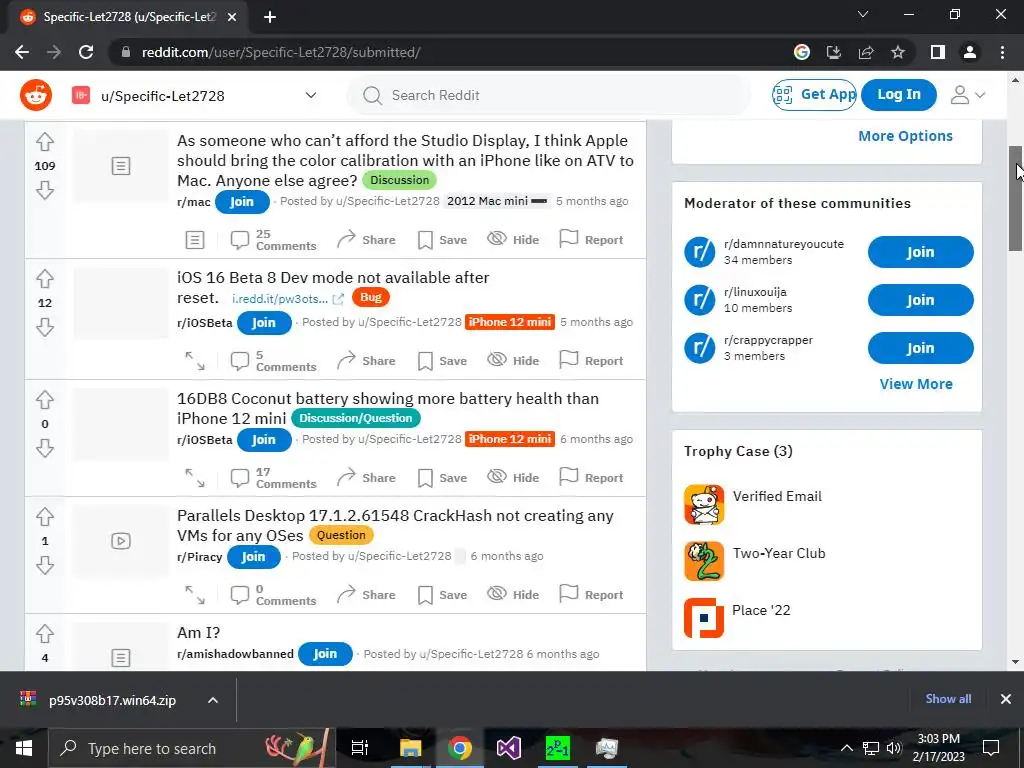The image size is (1024, 768).
Task: Open the Windows Start menu
Action: 24,748
